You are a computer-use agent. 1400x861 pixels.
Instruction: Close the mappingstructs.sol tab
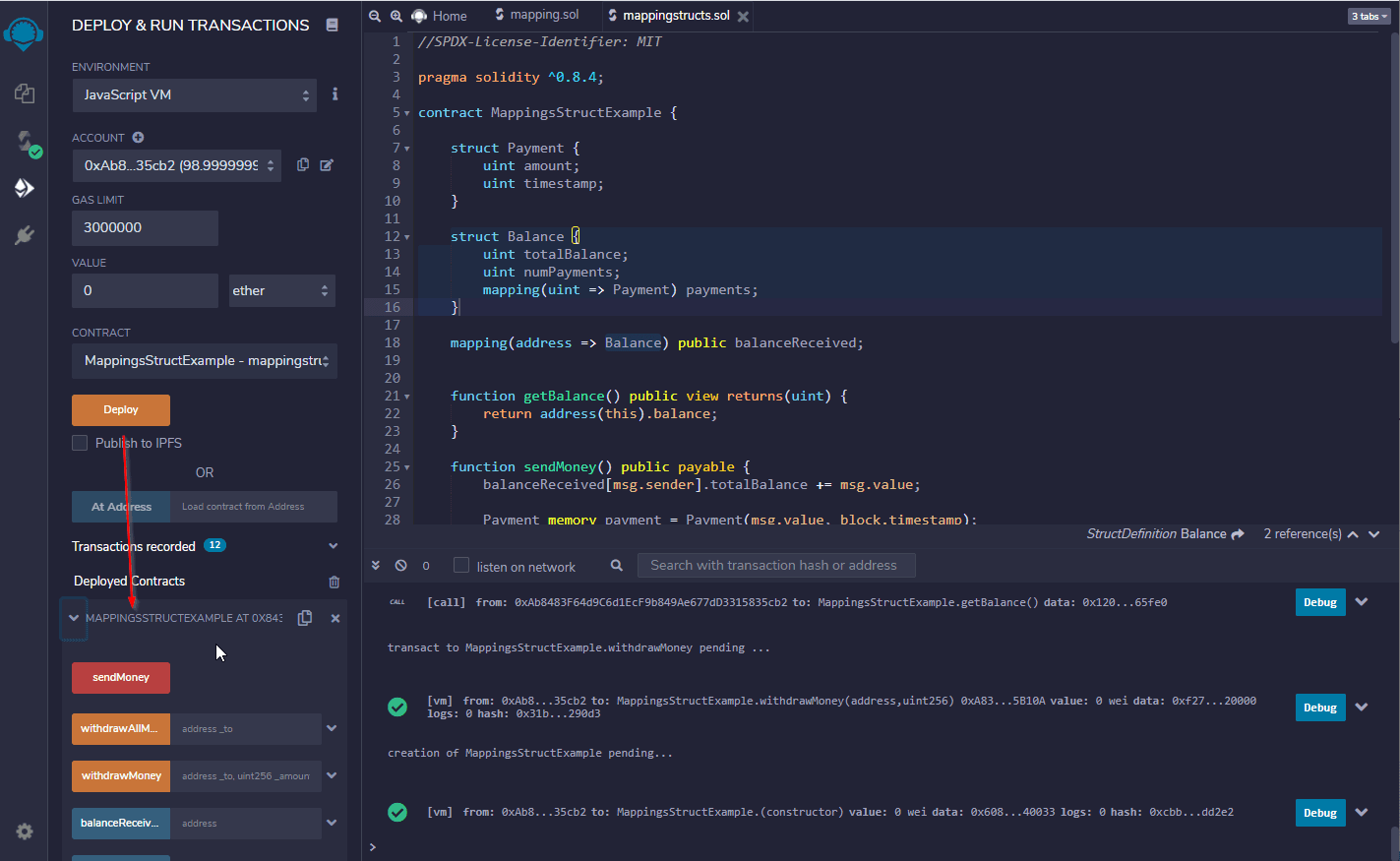(743, 17)
